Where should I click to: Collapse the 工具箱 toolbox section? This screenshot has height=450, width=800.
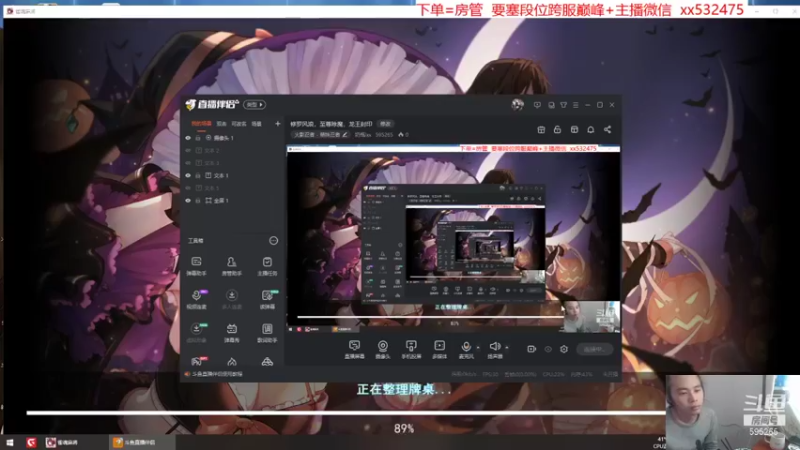pos(273,240)
